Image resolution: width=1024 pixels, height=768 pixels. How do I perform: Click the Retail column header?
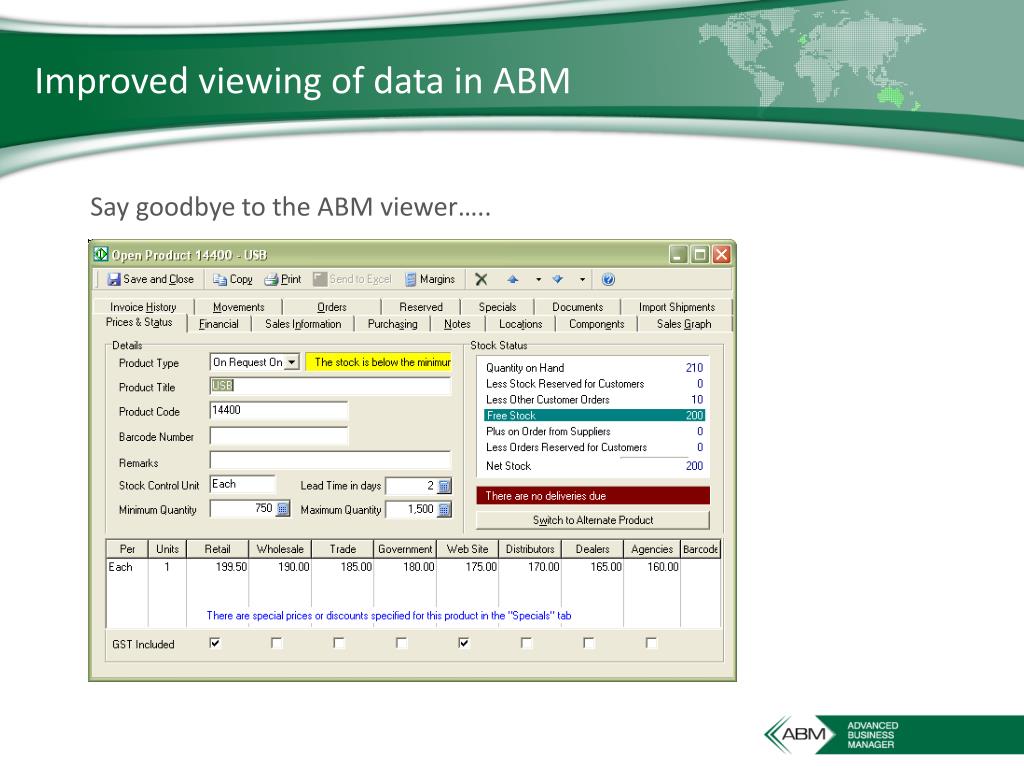pos(217,549)
